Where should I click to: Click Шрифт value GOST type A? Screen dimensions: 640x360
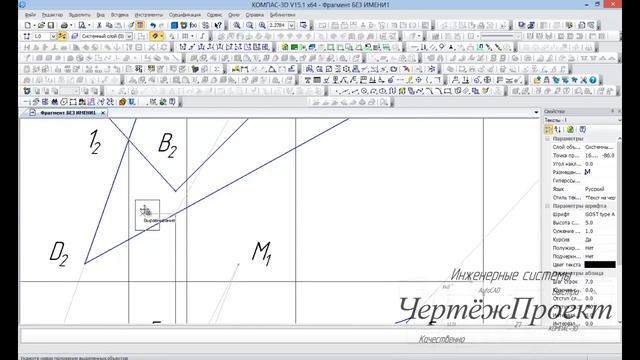tap(600, 214)
